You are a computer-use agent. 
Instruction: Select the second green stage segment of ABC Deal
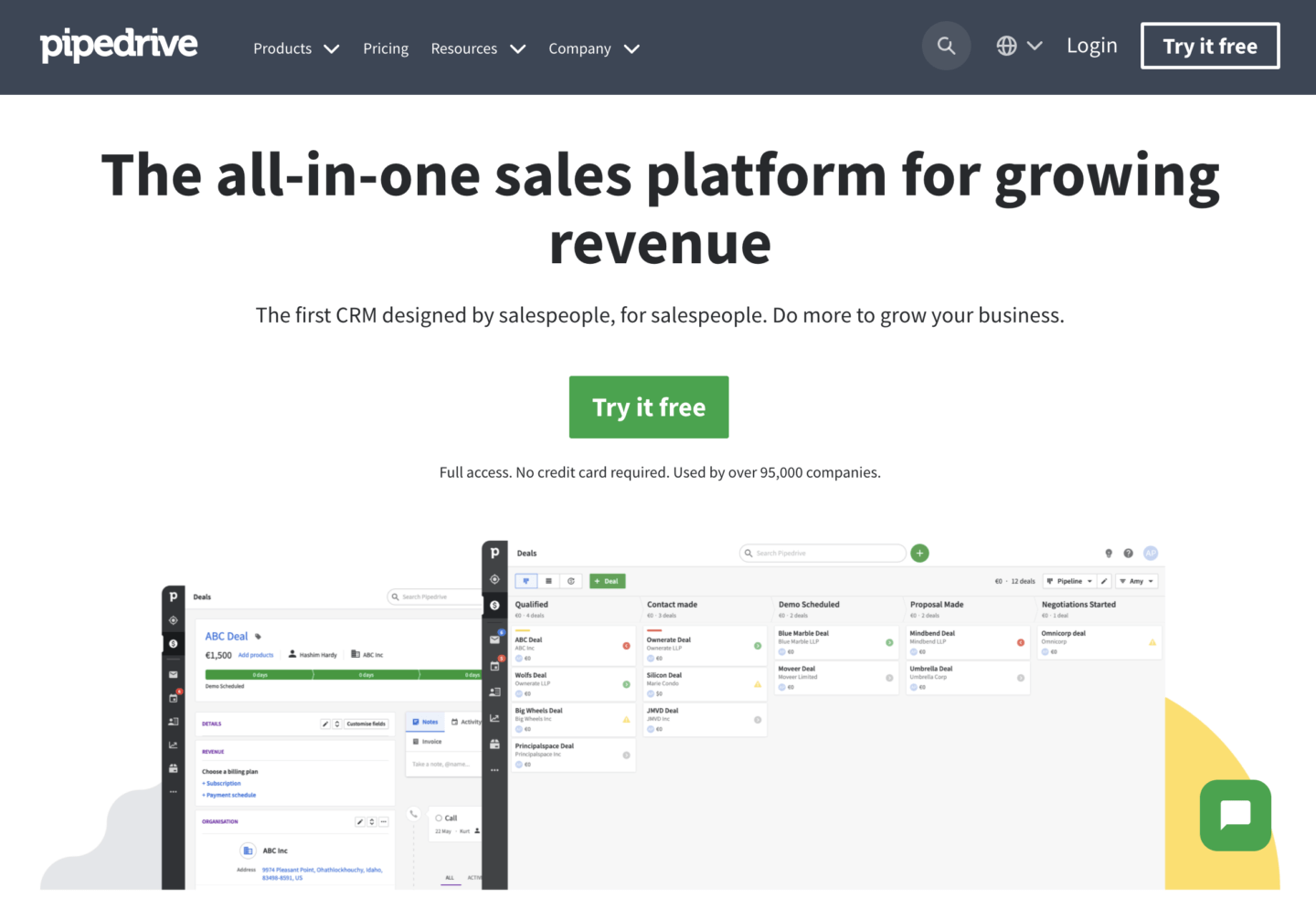(366, 675)
